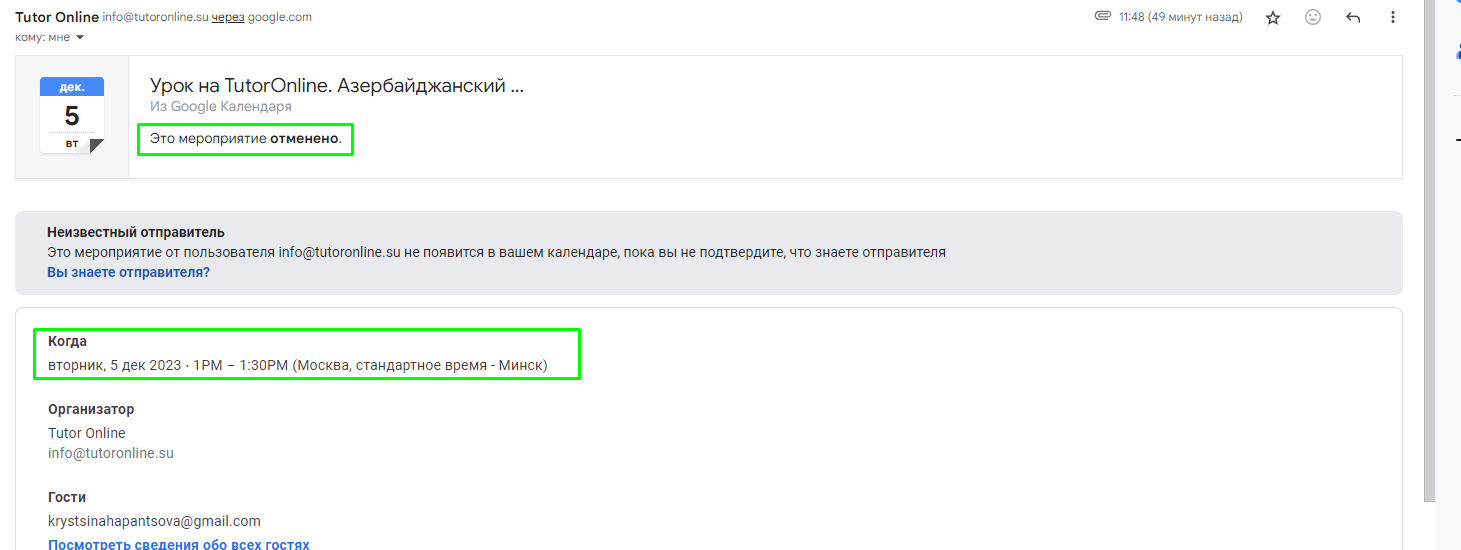Reply to the email with arrow icon

1353,17
